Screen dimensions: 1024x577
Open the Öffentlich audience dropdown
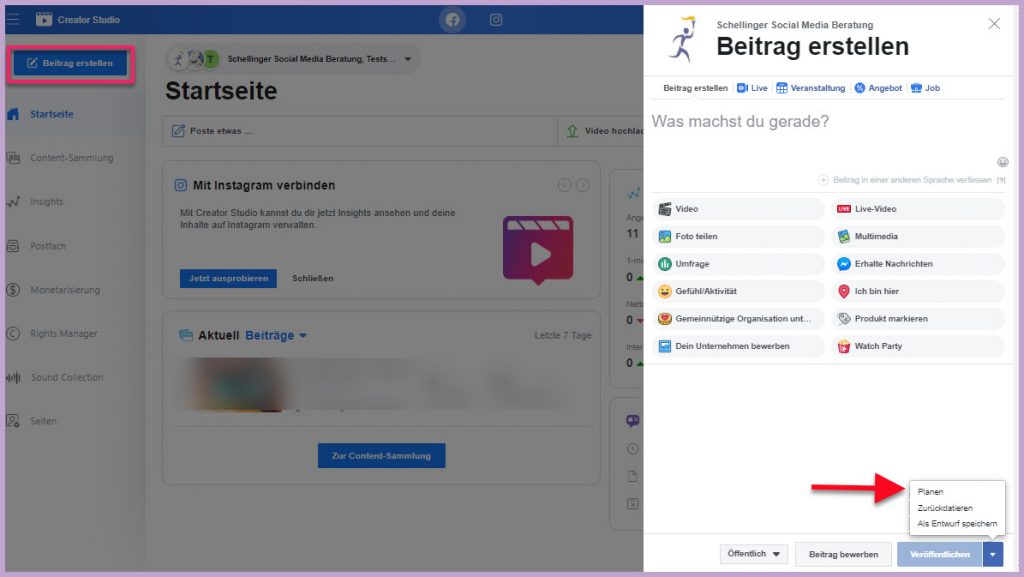(x=754, y=554)
